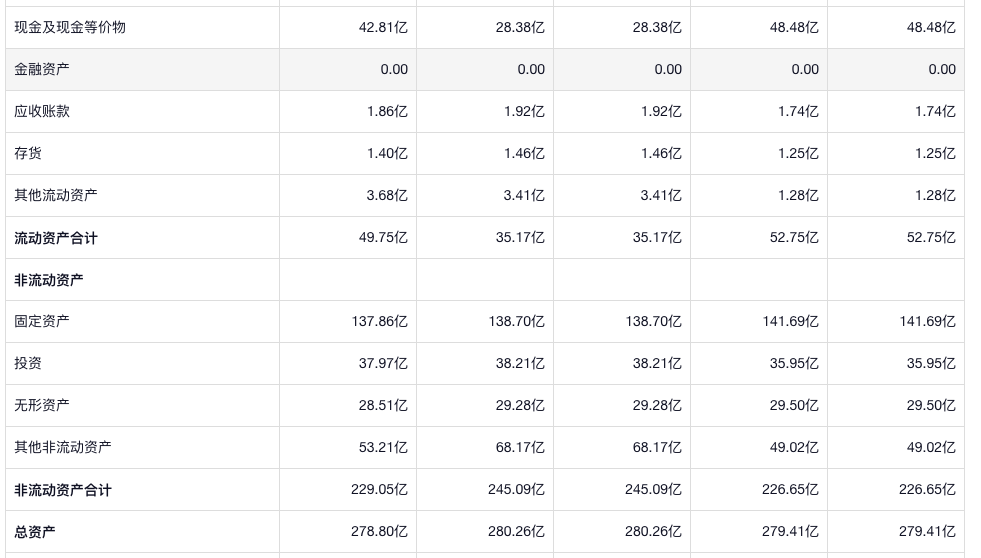The image size is (981, 558).
Task: Select the 1.86亿 receivables cell
Action: (x=387, y=111)
